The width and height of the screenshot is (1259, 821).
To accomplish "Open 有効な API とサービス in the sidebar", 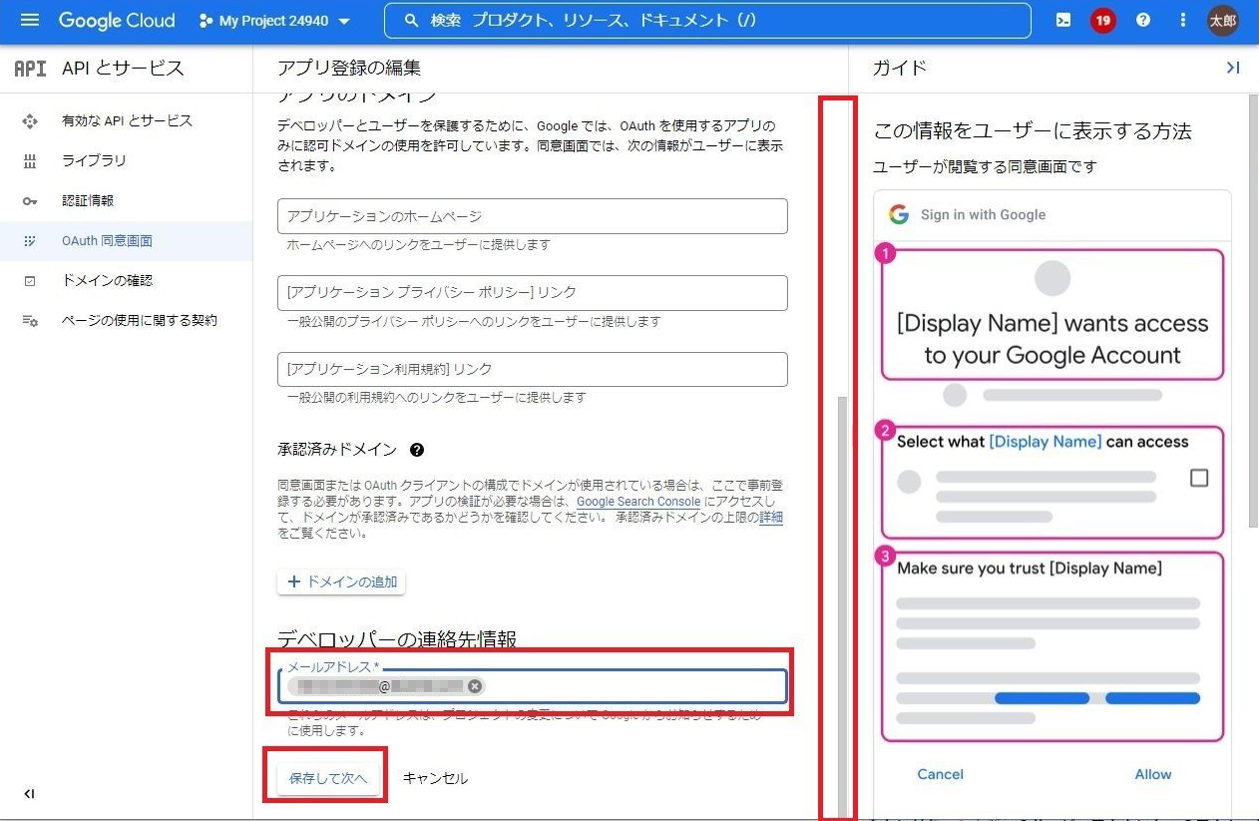I will click(126, 121).
